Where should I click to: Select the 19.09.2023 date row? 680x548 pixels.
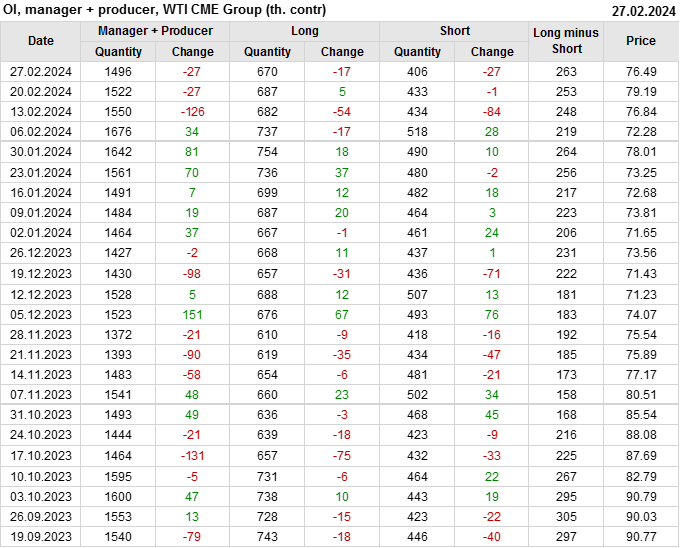coord(41,537)
